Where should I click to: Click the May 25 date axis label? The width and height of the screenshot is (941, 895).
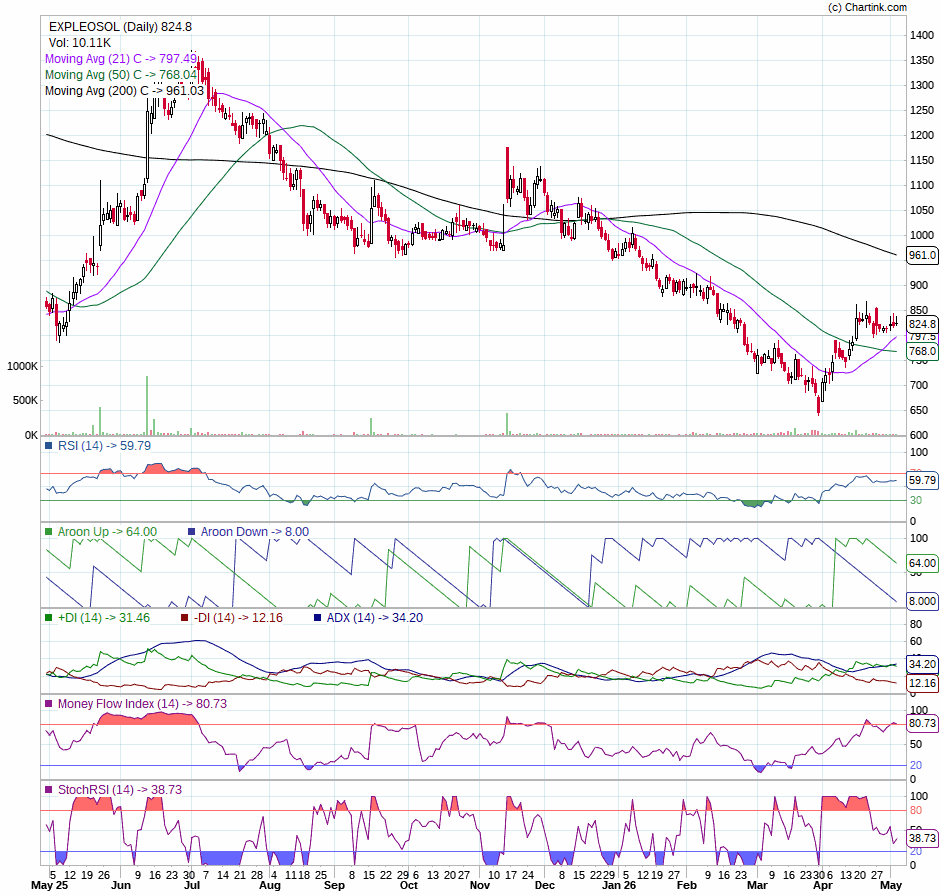(50, 885)
